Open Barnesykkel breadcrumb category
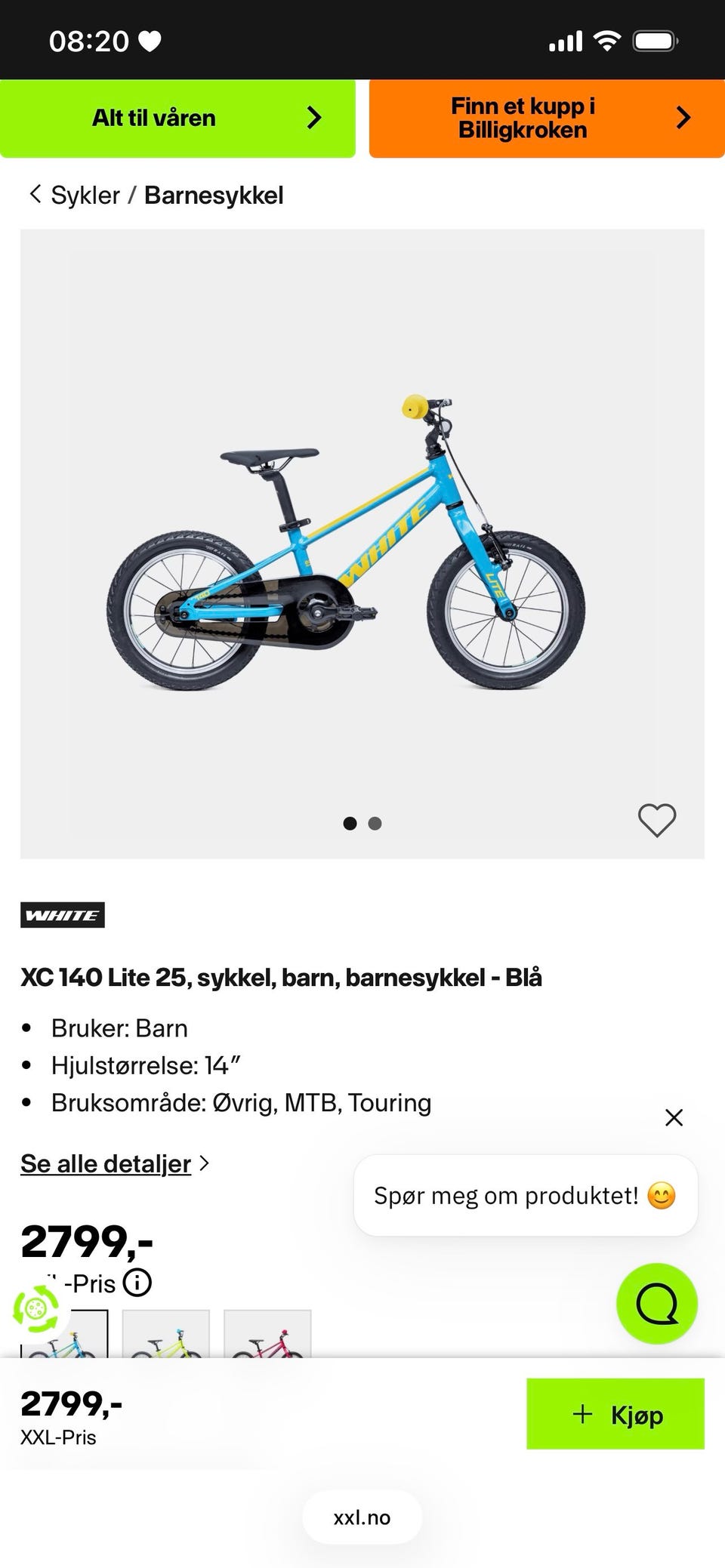 (214, 195)
